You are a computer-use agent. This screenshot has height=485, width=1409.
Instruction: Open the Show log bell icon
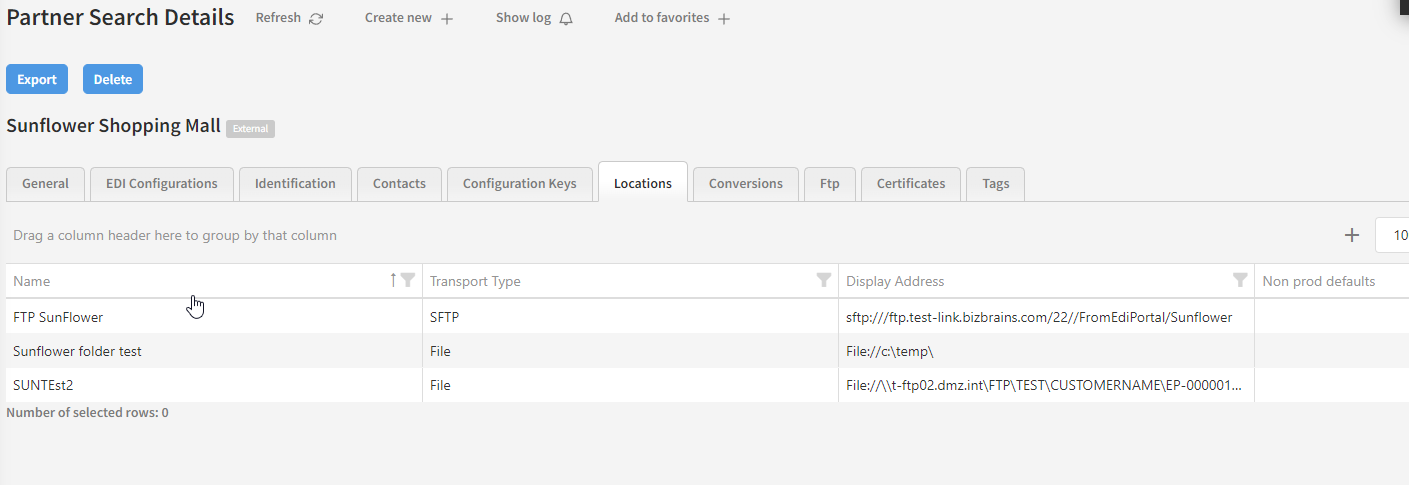(x=566, y=19)
